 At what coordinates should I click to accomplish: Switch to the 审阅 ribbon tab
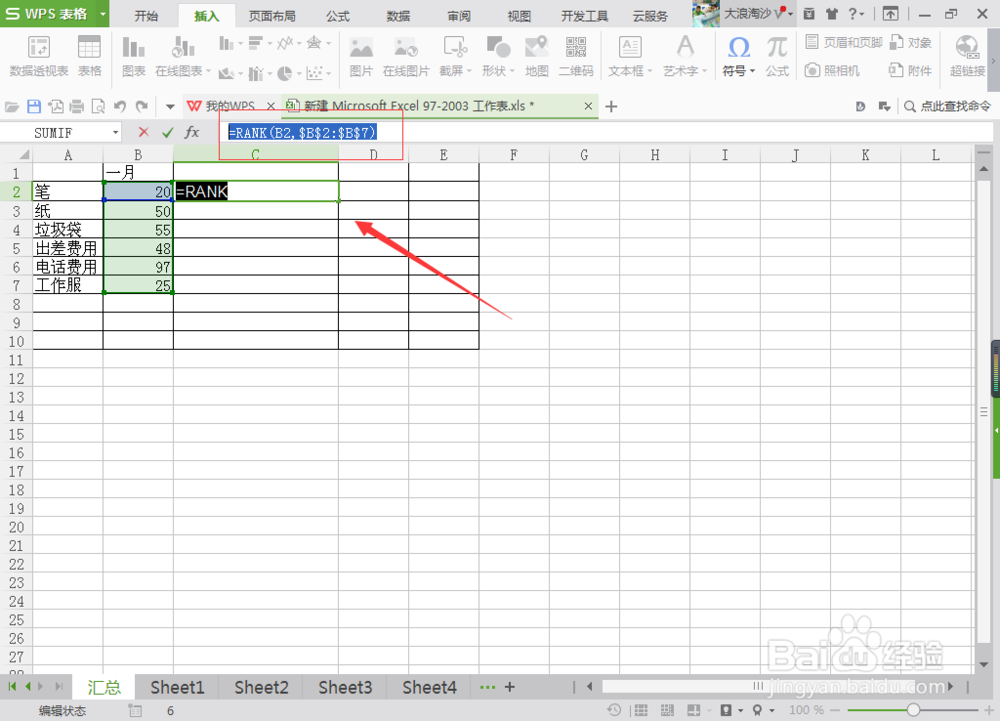pos(459,16)
